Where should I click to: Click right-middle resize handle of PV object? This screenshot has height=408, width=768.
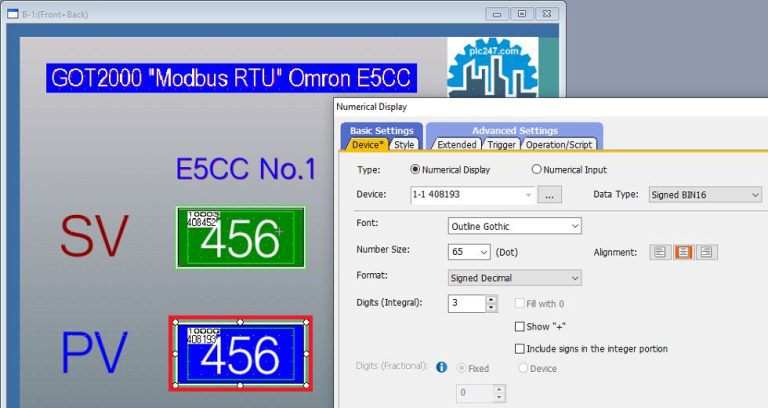coord(307,354)
